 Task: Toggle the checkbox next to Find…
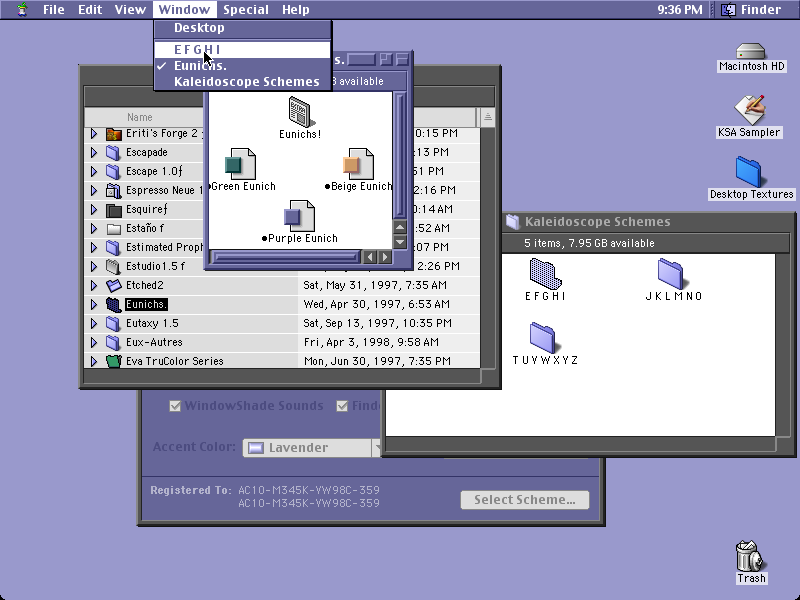(342, 406)
